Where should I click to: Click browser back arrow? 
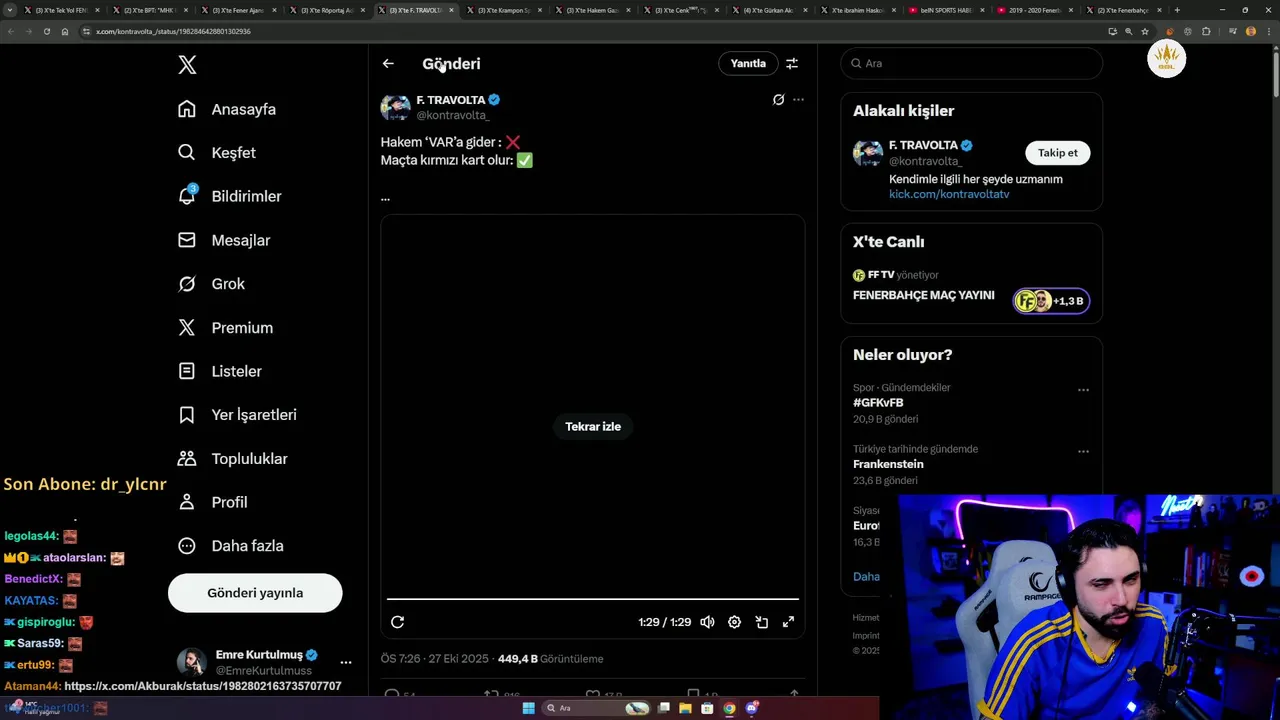10,31
